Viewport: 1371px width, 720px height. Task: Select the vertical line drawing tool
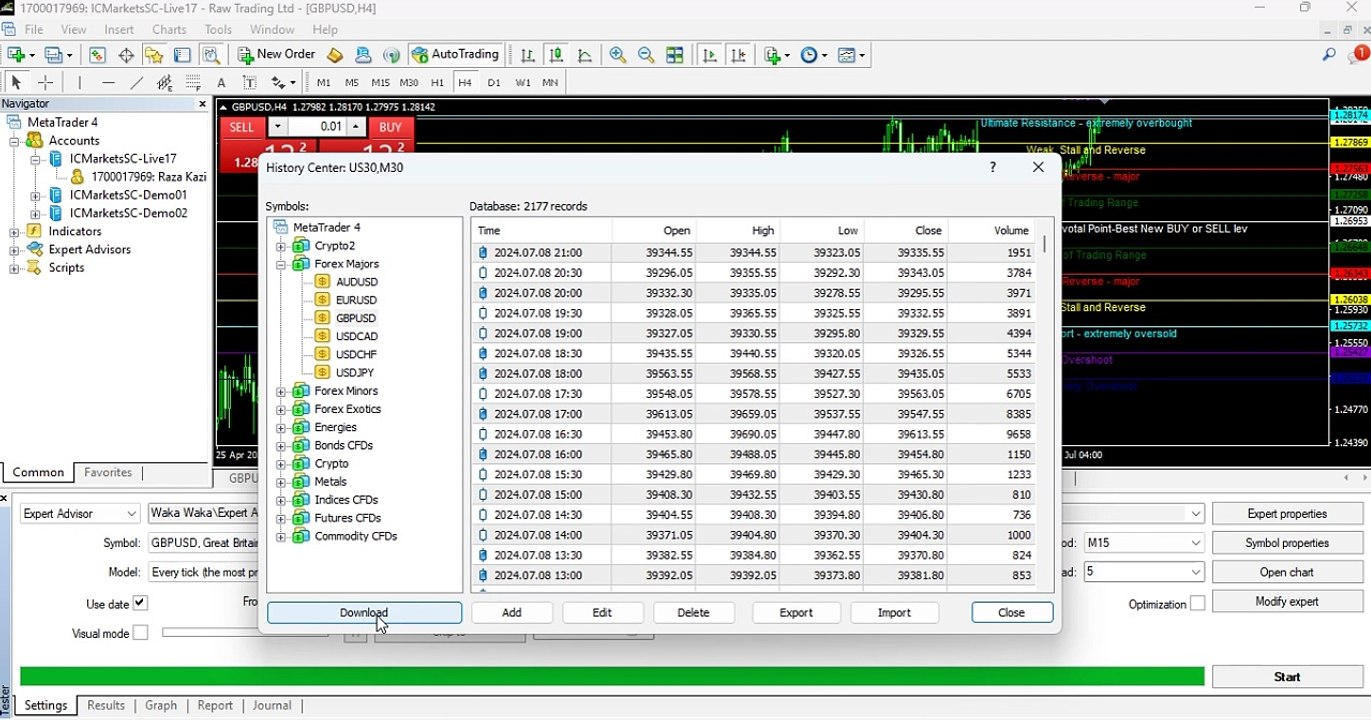coord(80,83)
